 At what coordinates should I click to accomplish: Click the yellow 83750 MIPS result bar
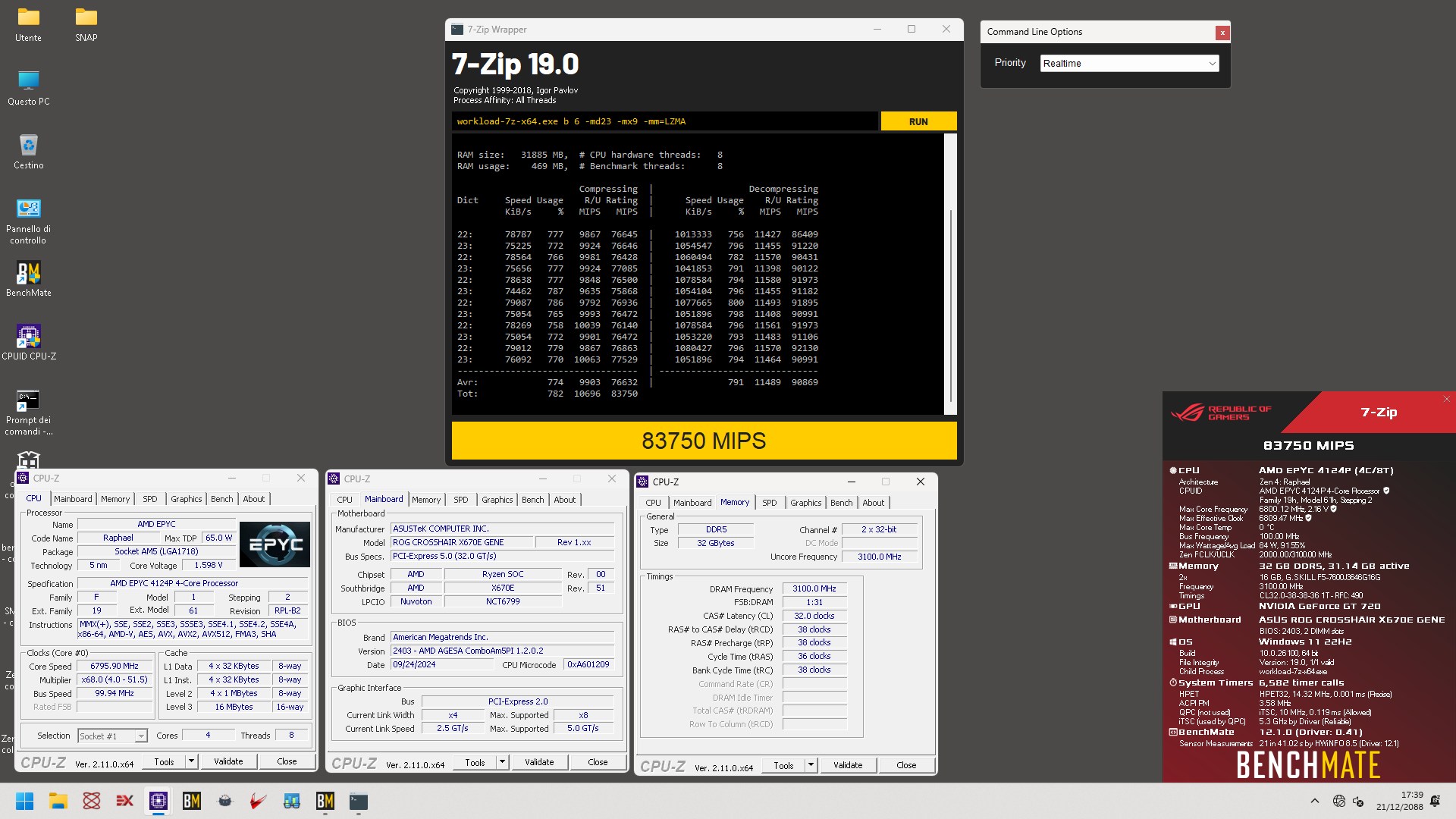704,441
